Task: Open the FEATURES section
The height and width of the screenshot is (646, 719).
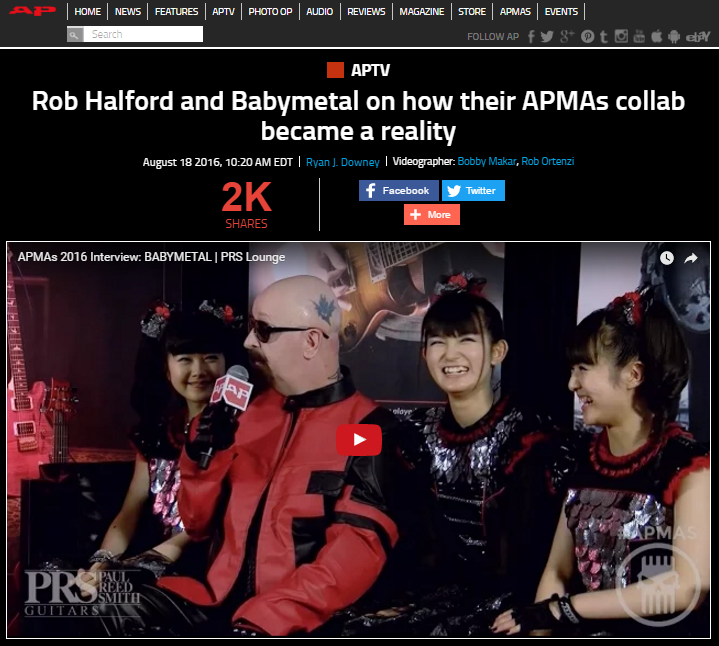Action: 177,11
